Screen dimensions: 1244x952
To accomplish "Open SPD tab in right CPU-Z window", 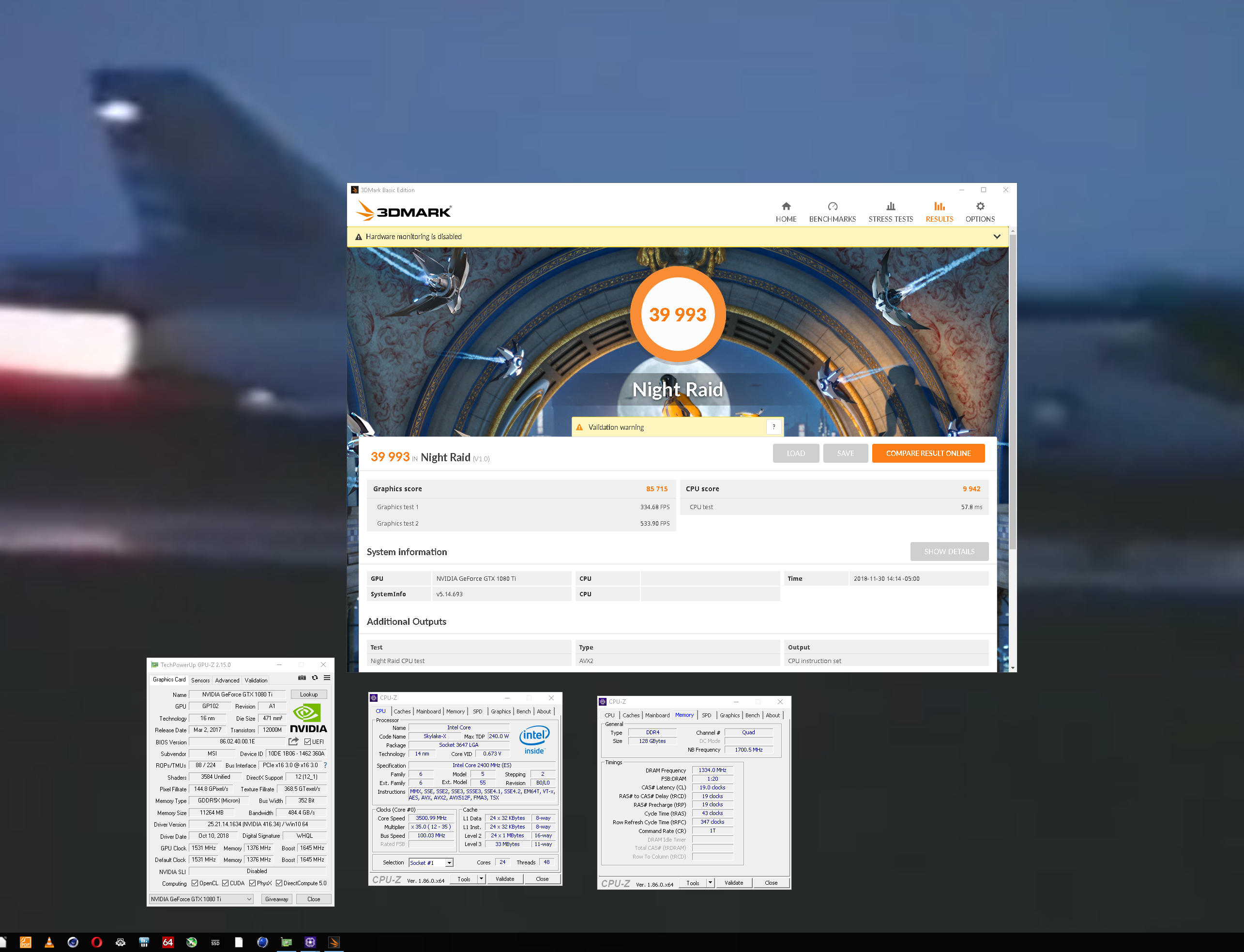I will pyautogui.click(x=706, y=715).
